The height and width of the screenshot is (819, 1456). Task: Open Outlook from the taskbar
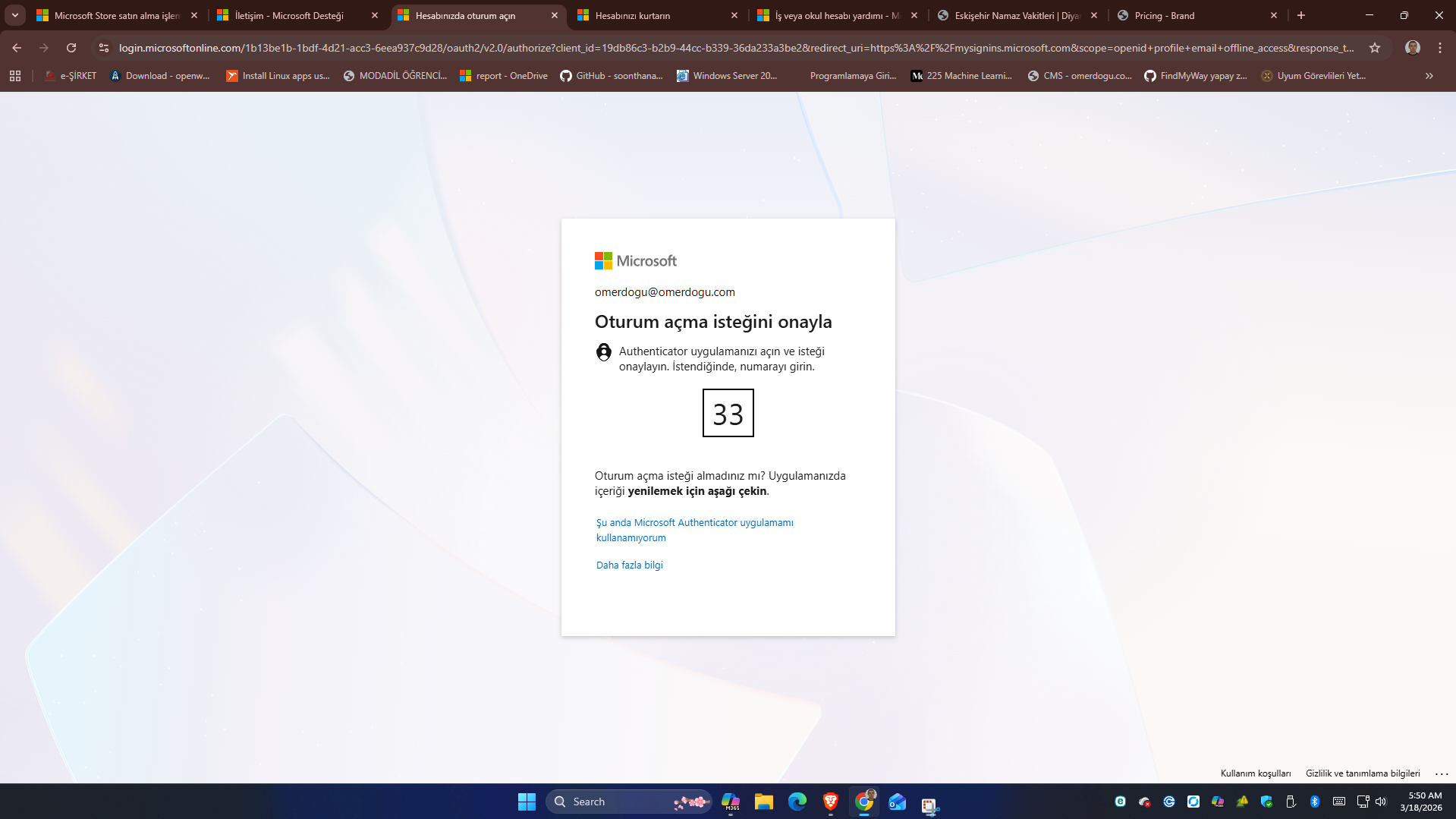[x=898, y=802]
